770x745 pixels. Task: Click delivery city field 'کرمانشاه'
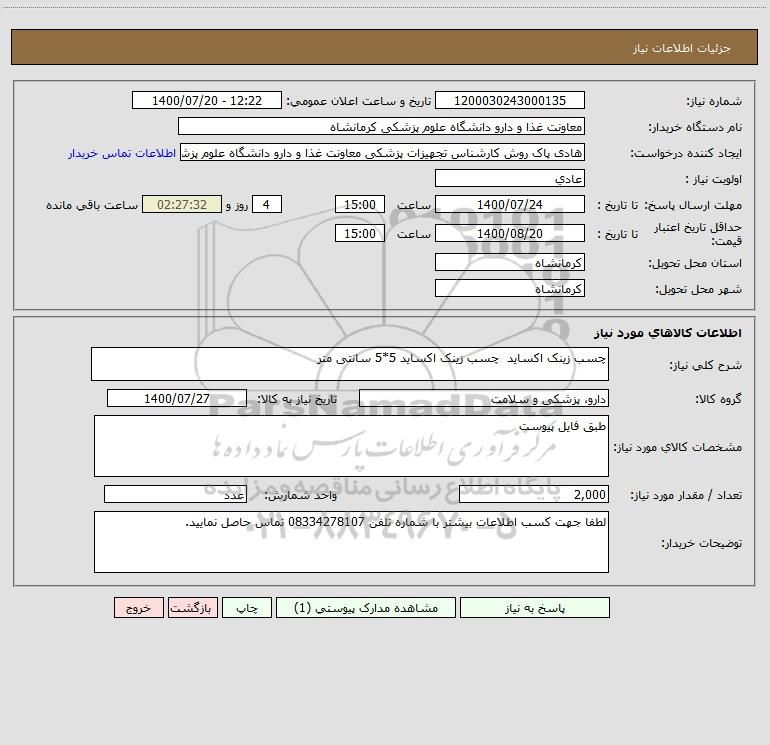[x=510, y=288]
